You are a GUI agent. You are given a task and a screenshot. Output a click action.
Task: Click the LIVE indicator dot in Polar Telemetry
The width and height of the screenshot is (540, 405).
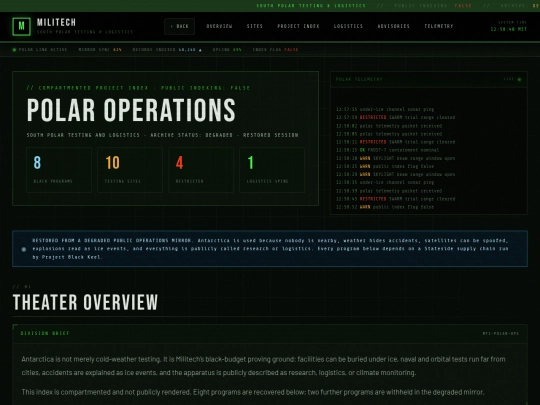(x=519, y=80)
